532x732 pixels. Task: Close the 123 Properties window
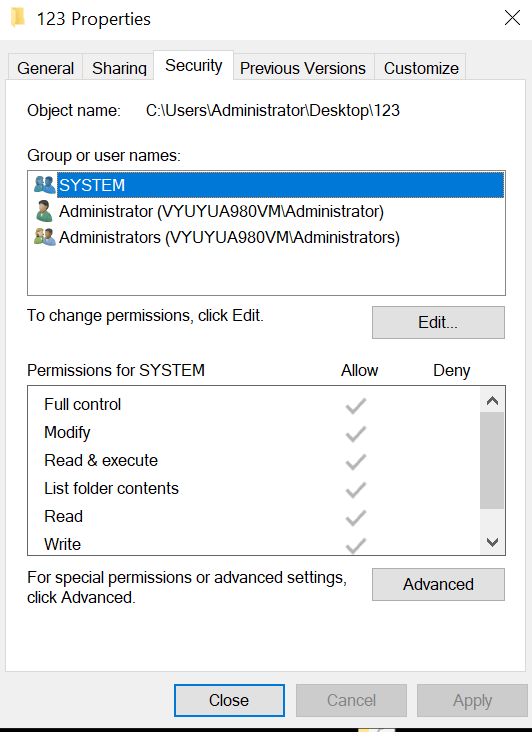(512, 18)
